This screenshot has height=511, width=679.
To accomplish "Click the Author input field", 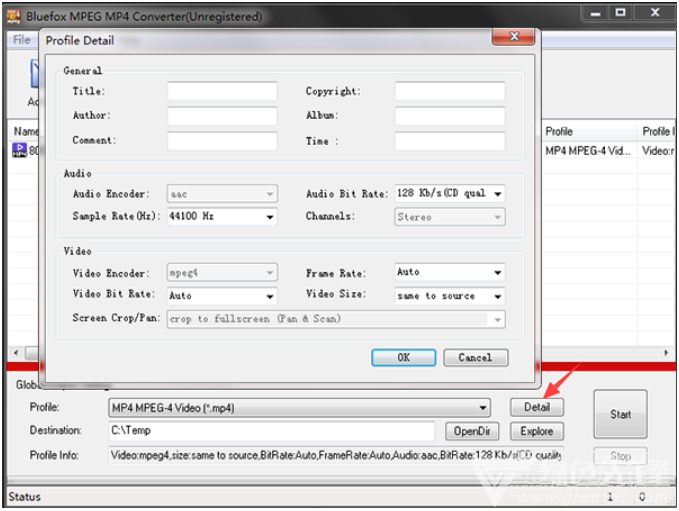I will coord(222,116).
